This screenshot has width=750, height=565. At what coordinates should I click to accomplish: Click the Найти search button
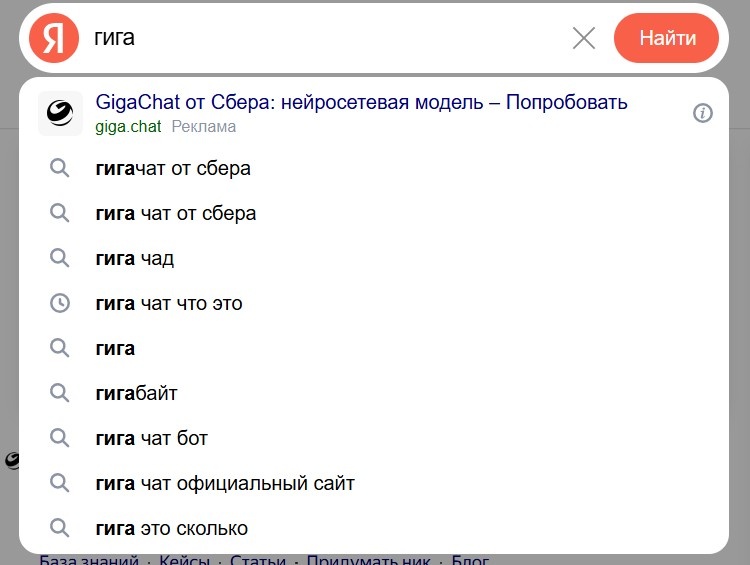point(666,38)
